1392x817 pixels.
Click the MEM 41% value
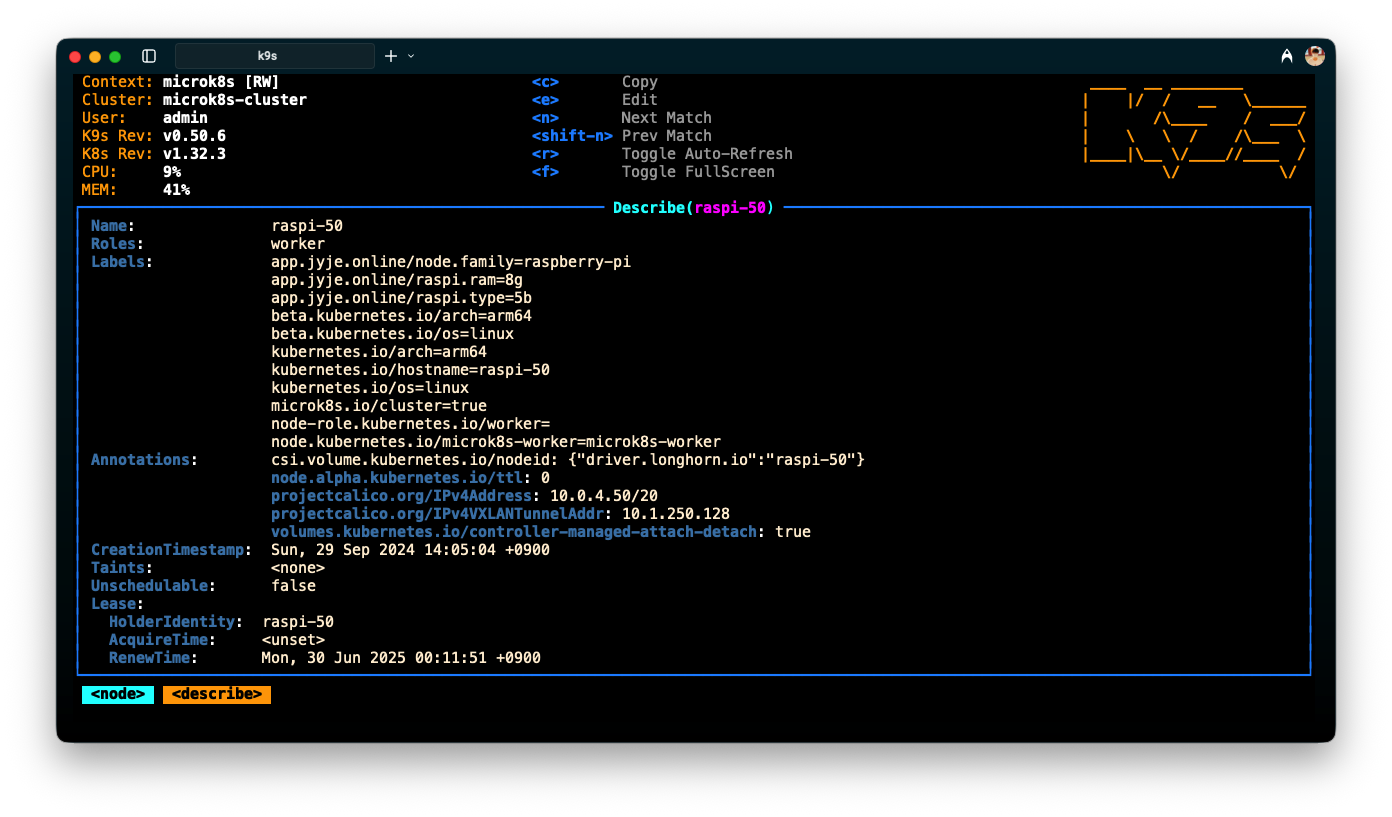tap(176, 190)
